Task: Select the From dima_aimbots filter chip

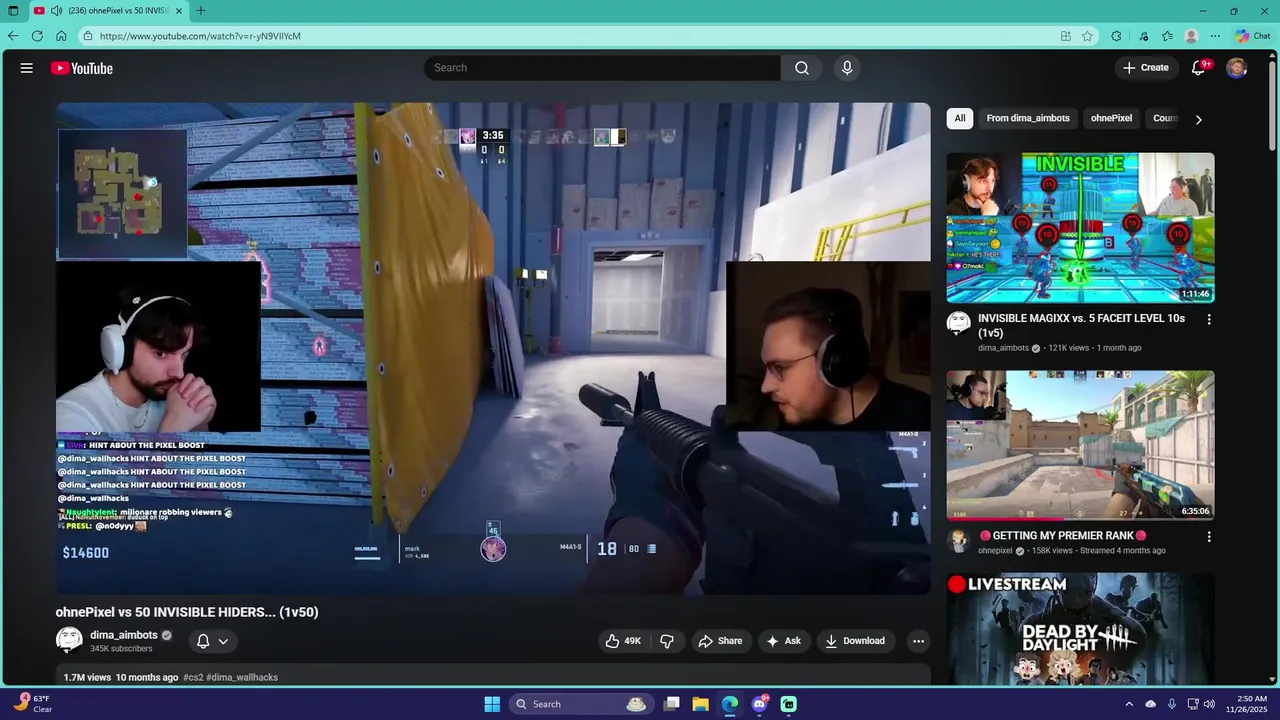Action: (1028, 118)
